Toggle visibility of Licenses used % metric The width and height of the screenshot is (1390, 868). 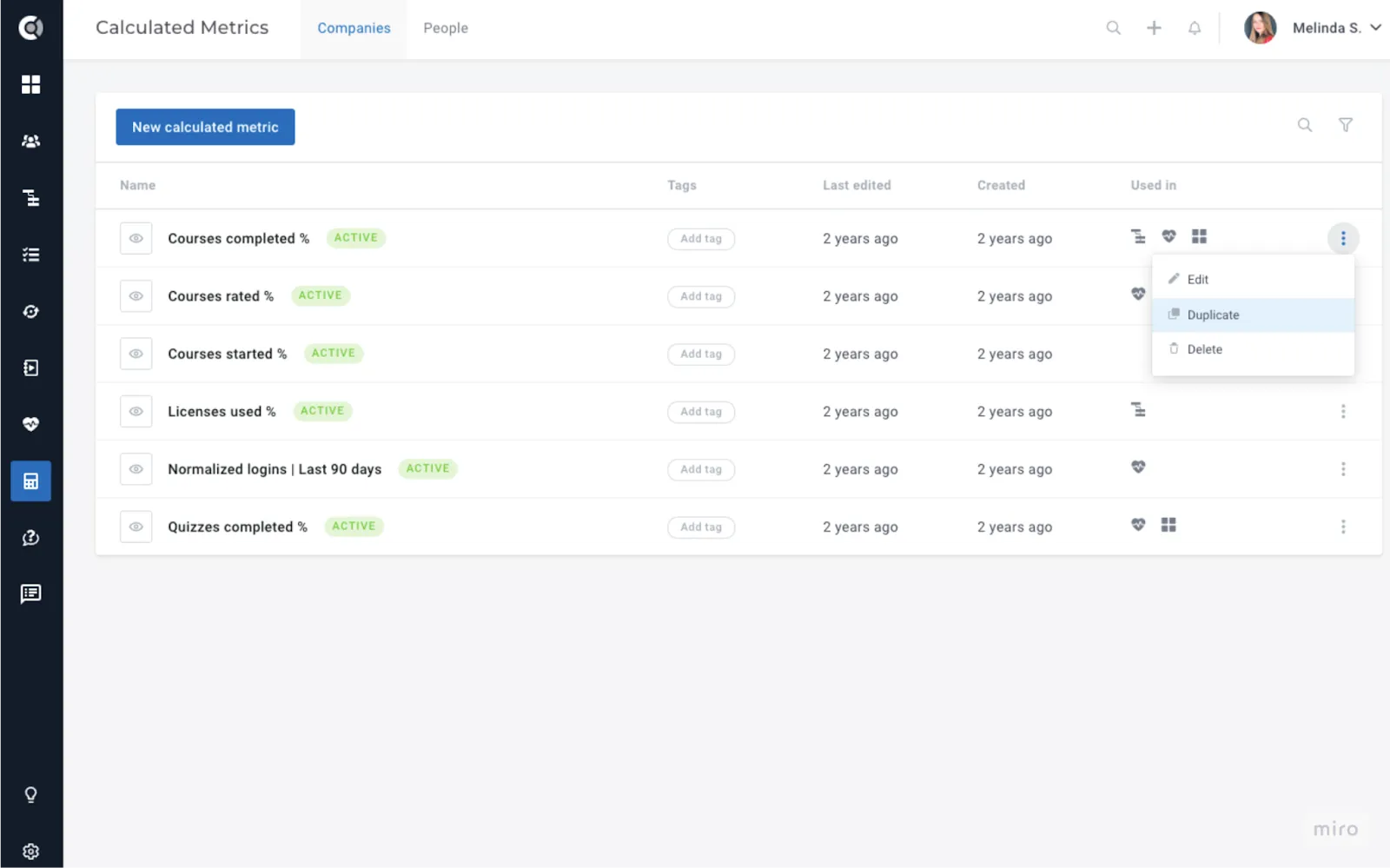point(136,412)
